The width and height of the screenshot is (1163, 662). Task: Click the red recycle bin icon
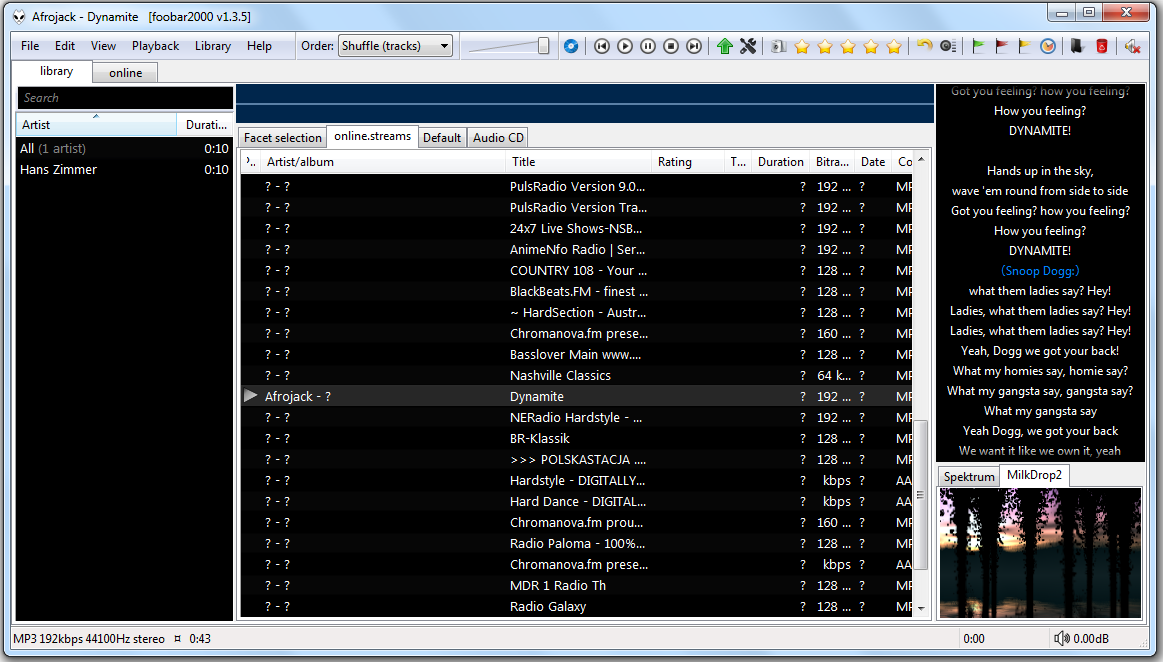[1101, 46]
